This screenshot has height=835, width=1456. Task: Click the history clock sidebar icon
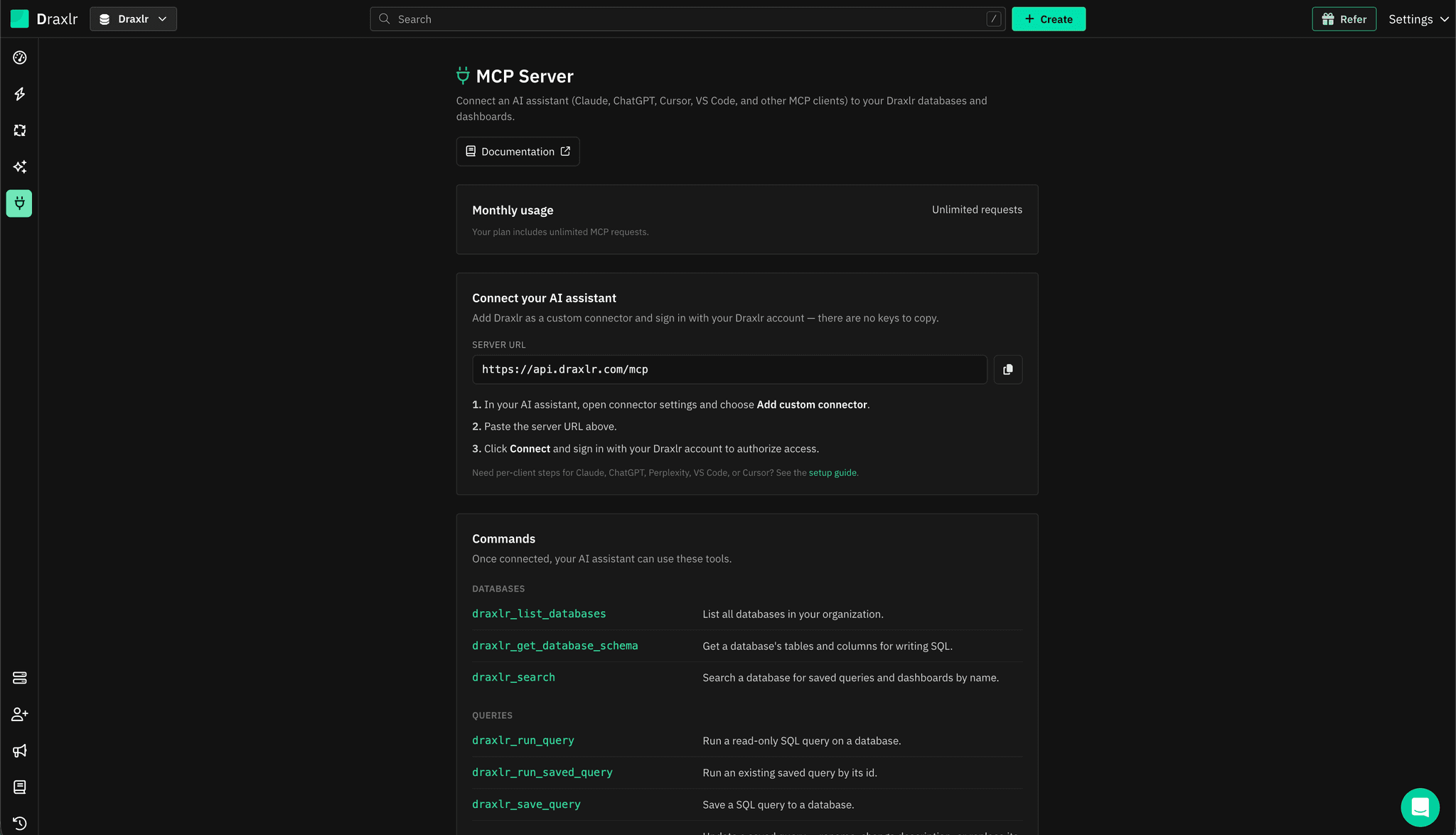pyautogui.click(x=20, y=823)
